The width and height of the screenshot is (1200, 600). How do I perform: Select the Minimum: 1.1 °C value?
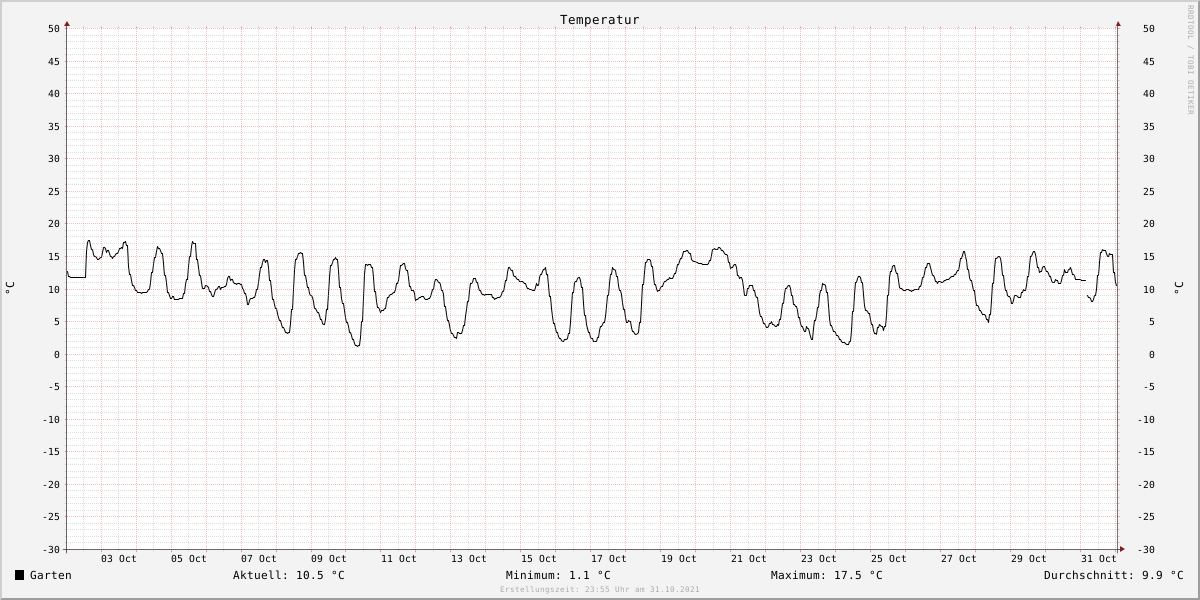558,575
